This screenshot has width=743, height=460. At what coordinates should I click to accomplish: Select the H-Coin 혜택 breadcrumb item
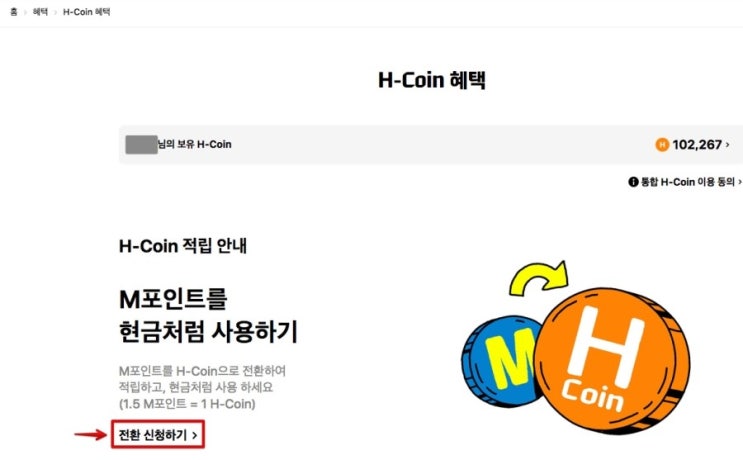coord(87,12)
